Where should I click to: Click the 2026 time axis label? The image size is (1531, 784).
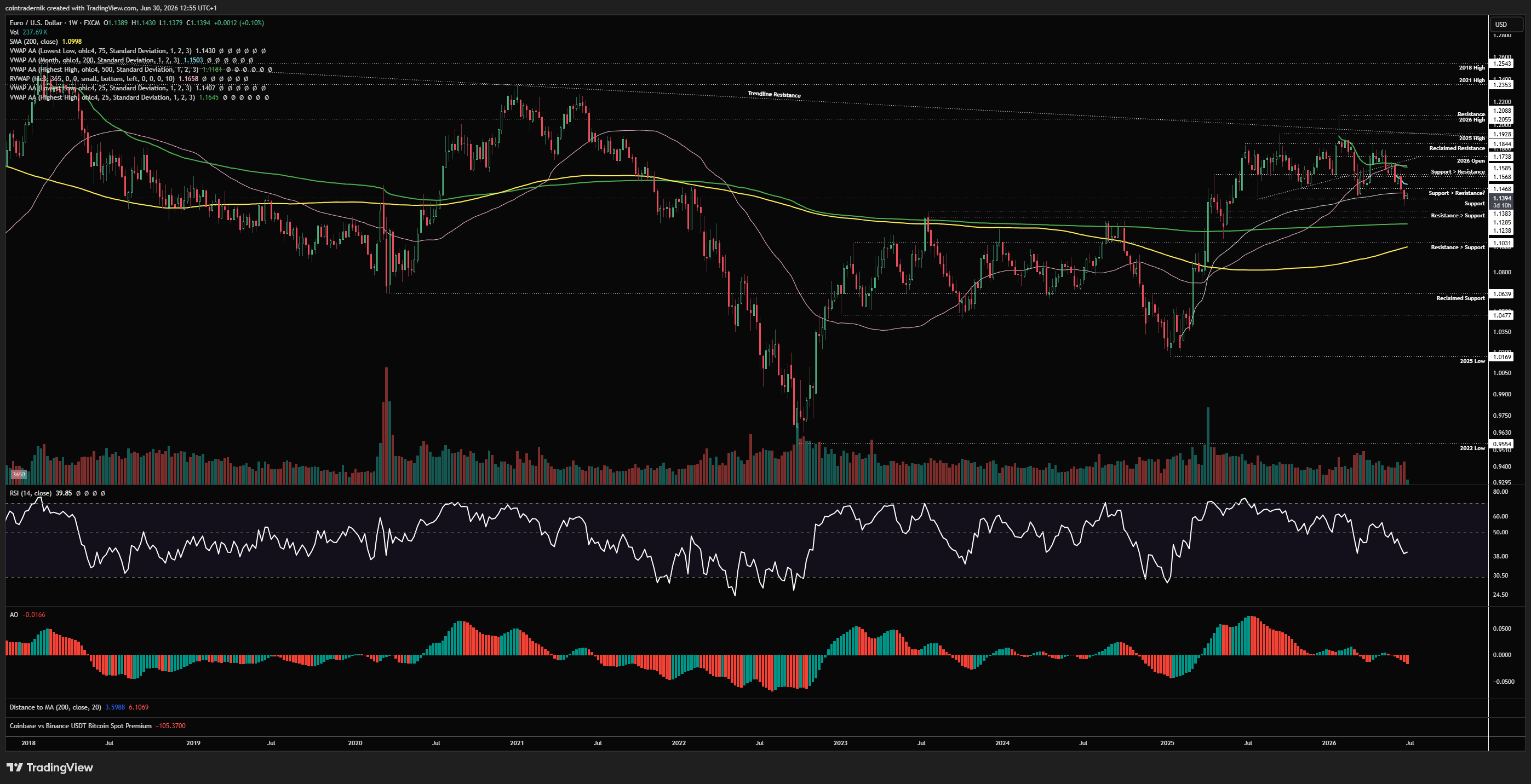[x=1329, y=743]
